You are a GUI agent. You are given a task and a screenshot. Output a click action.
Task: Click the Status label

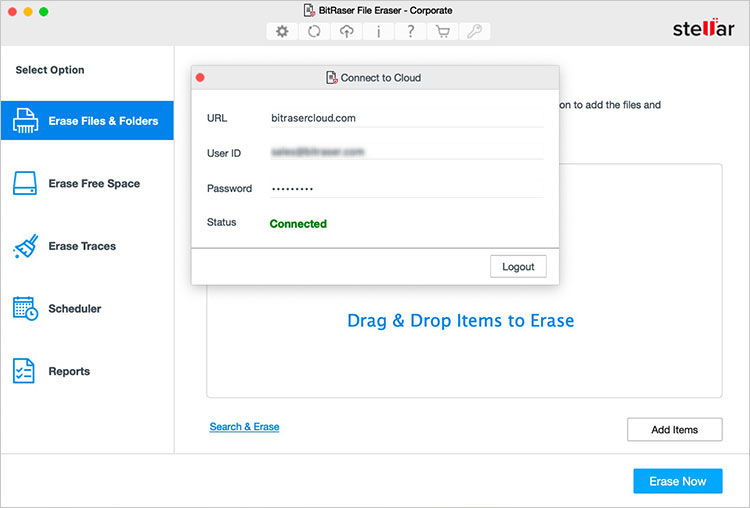(221, 222)
